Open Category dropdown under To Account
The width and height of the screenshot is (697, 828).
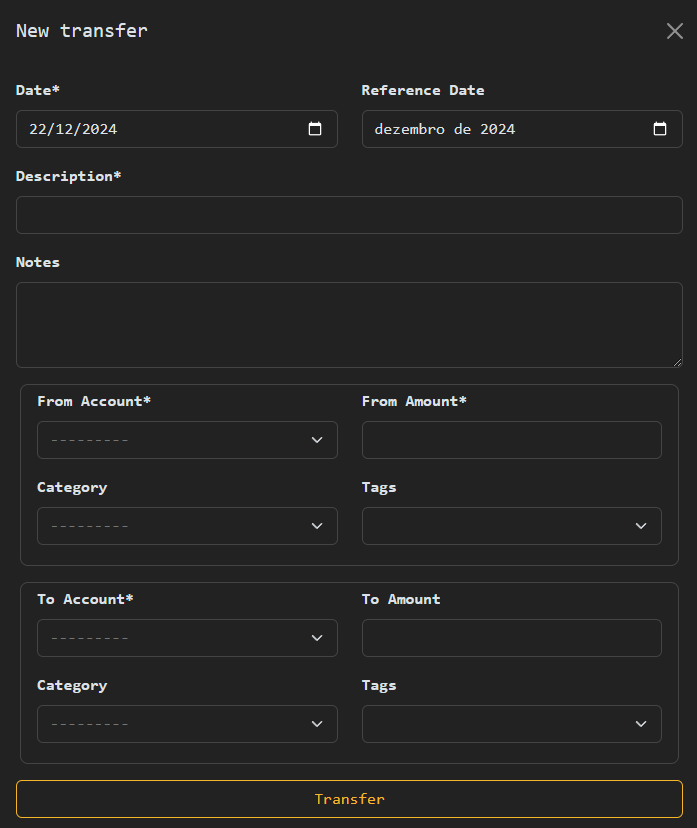coord(187,724)
